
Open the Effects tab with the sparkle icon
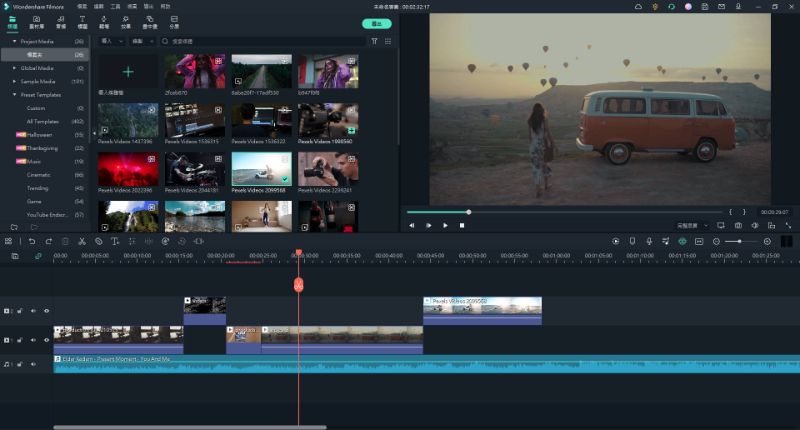(x=126, y=22)
